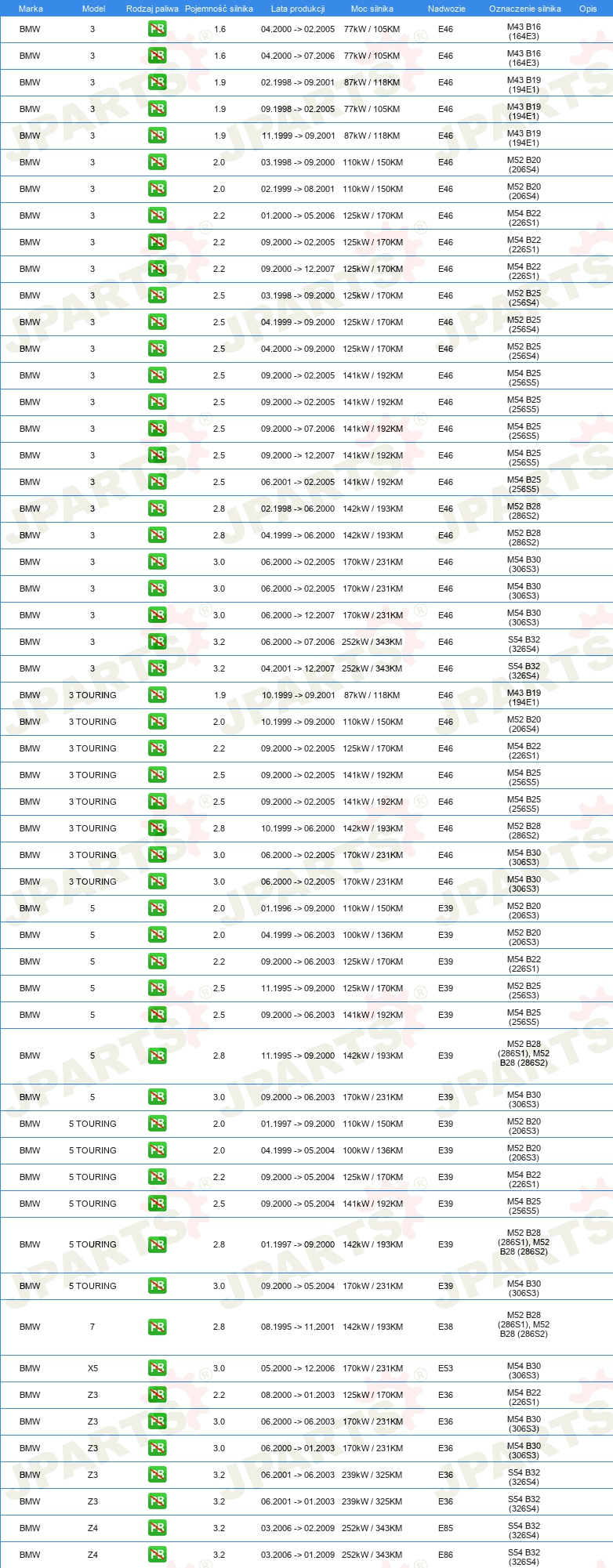The height and width of the screenshot is (1568, 613).
Task: Click petrol icon in BMW 3 1.6 04.2000->07.2006 row
Action: (x=157, y=56)
